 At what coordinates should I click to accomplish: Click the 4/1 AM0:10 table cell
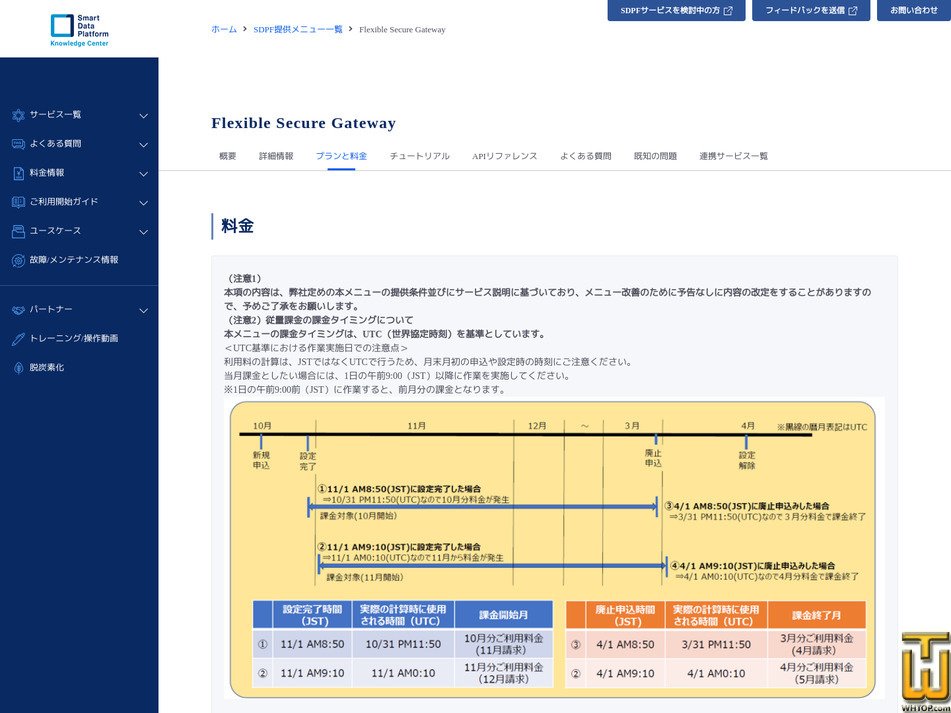pyautogui.click(x=716, y=674)
